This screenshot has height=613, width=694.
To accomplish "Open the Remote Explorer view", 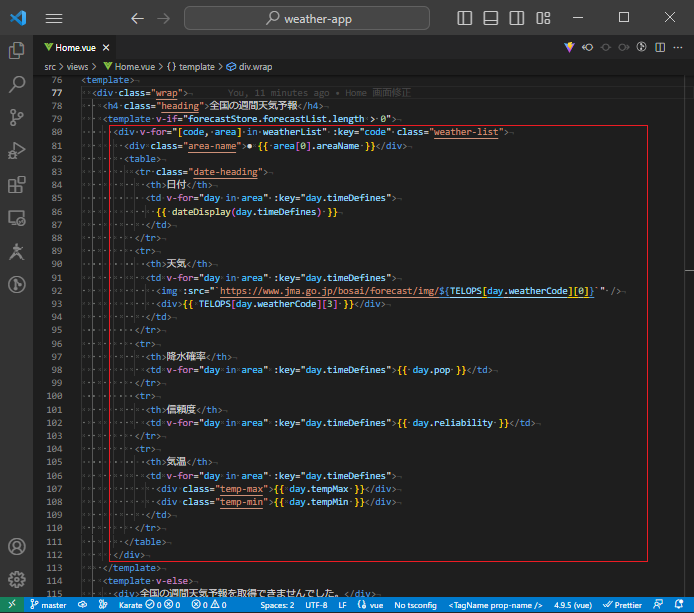I will click(16, 218).
